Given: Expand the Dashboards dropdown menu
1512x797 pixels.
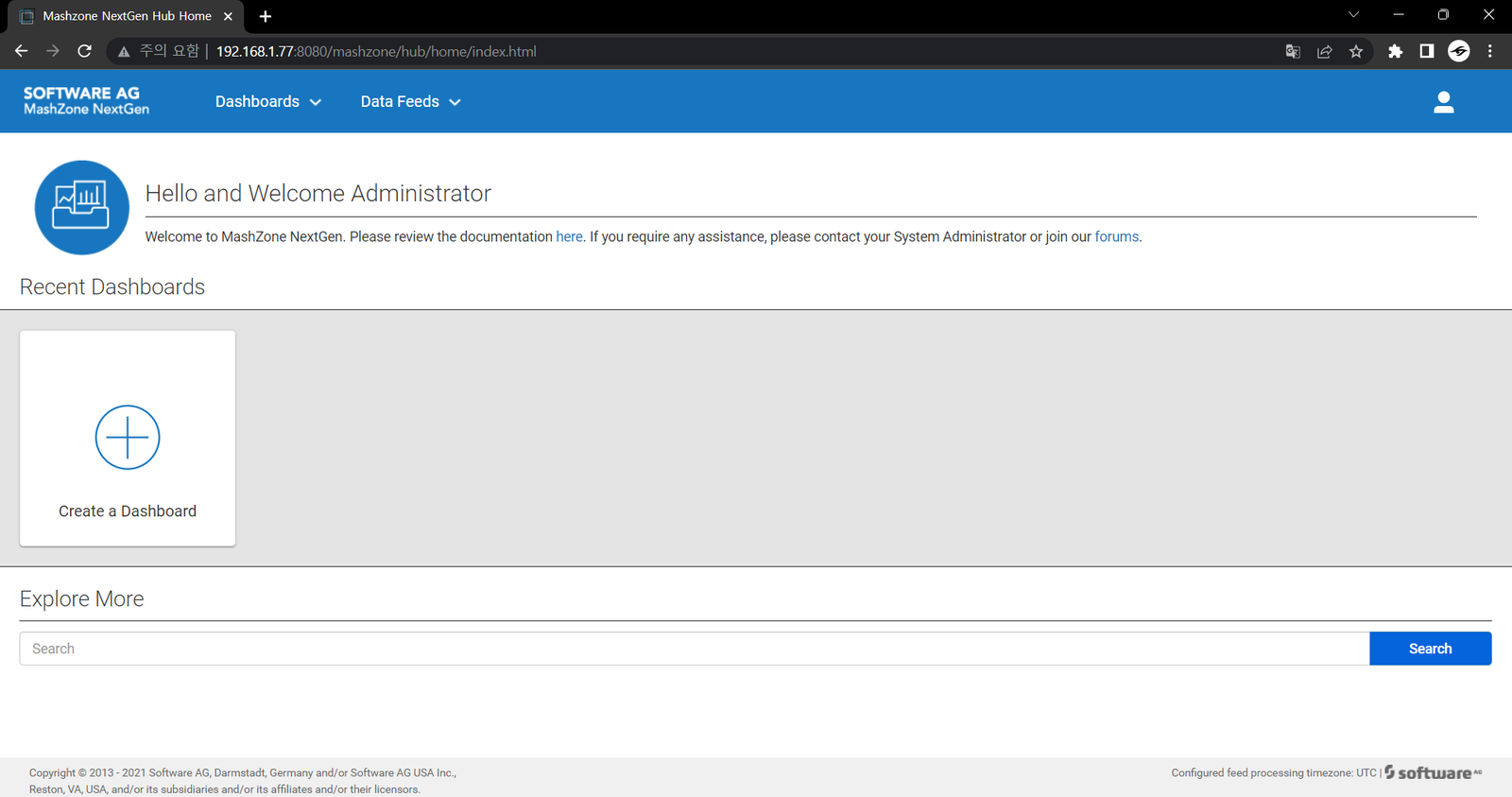Looking at the screenshot, I should [267, 102].
